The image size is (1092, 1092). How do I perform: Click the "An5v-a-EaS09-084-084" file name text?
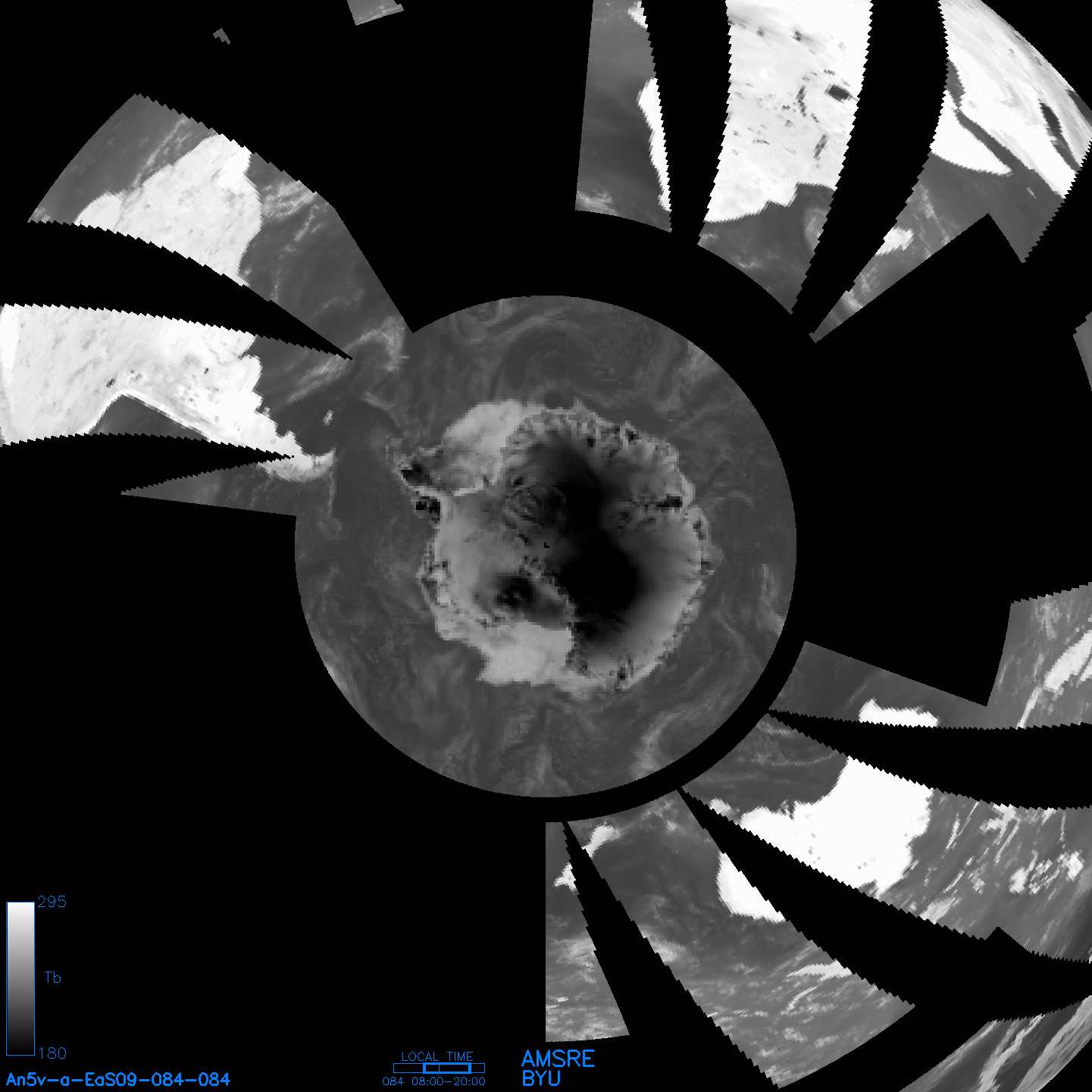118,1079
